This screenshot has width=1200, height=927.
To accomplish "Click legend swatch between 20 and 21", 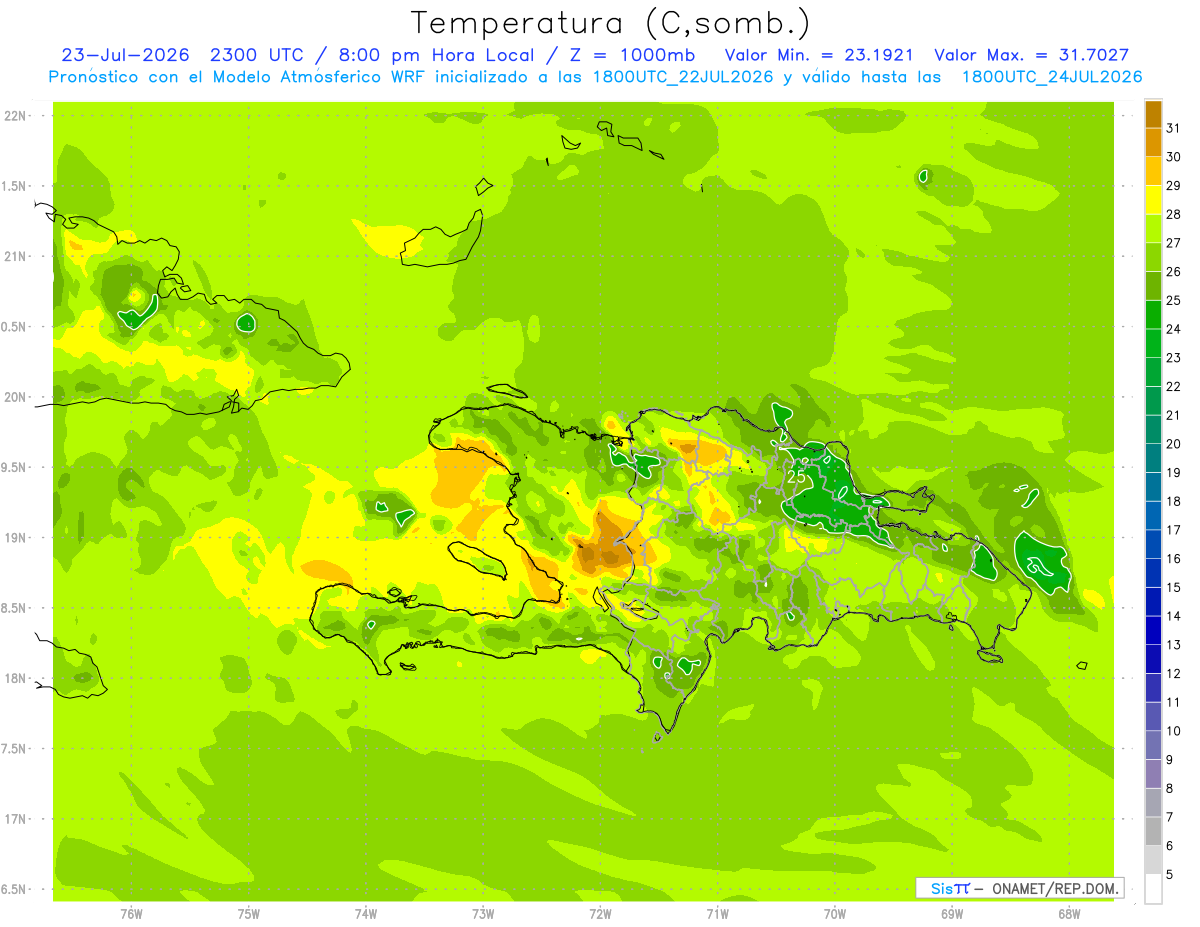I will pyautogui.click(x=1153, y=430).
